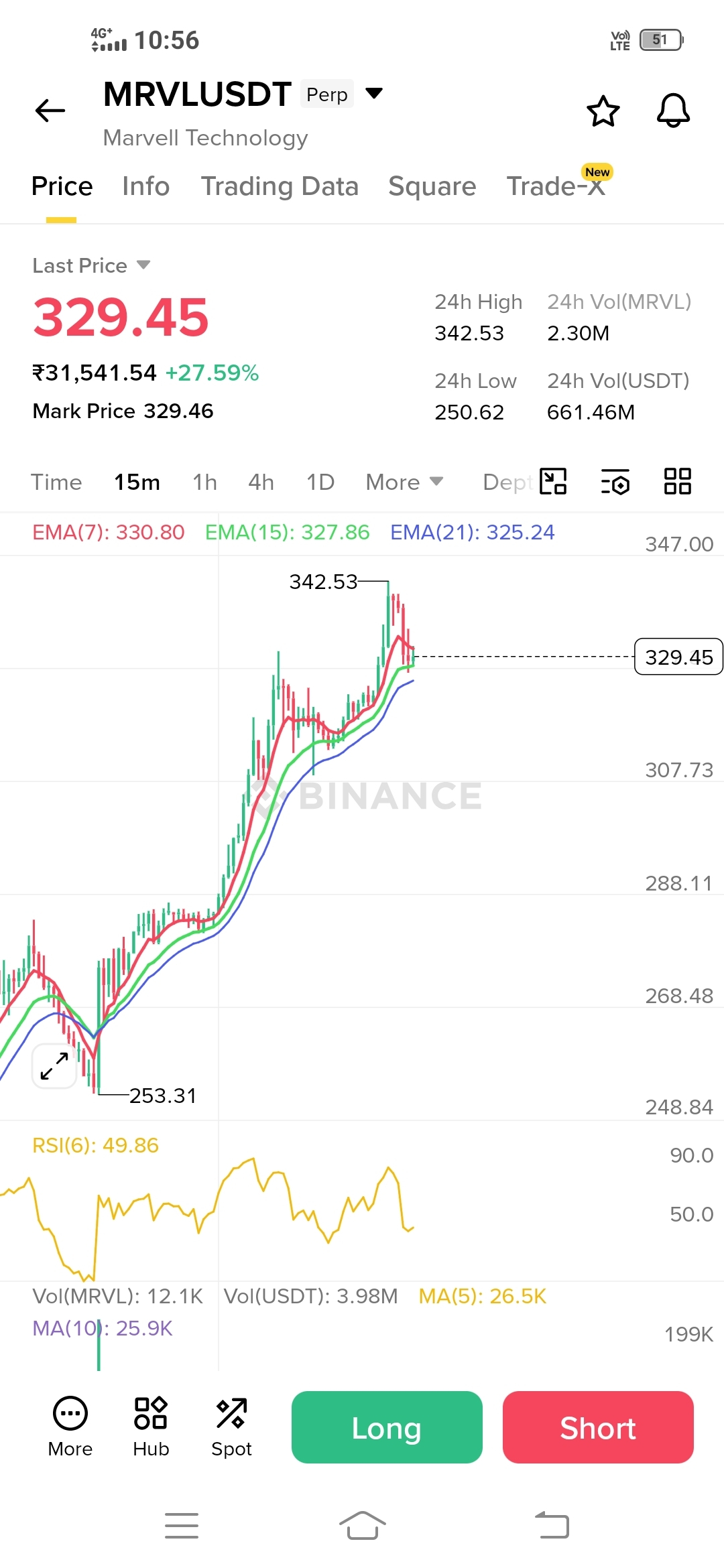
Task: Tap the Marvell Technology subtitle
Action: point(205,137)
